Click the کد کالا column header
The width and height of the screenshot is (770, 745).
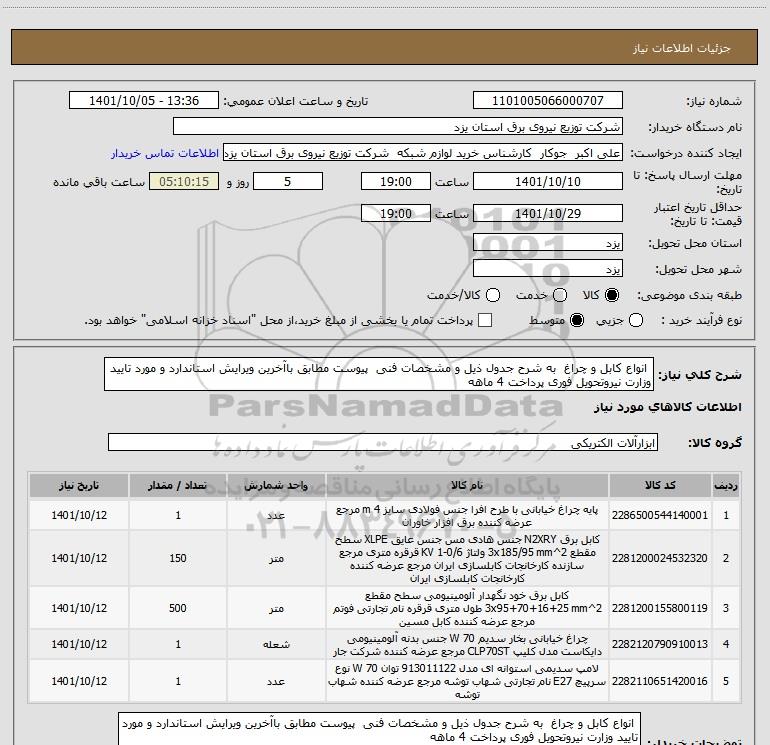pyautogui.click(x=660, y=486)
